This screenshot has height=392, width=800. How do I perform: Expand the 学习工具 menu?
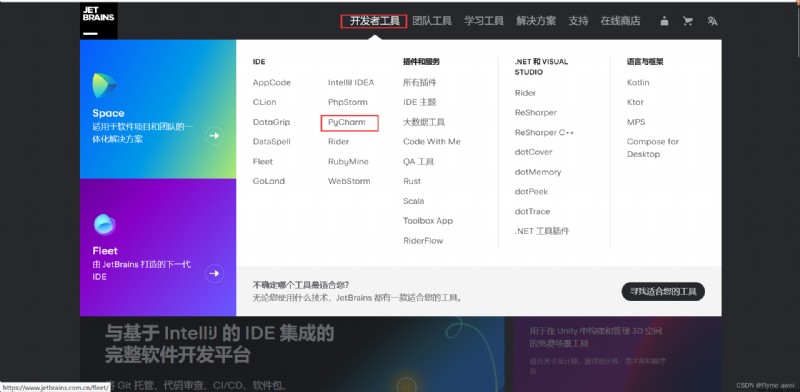pyautogui.click(x=484, y=21)
